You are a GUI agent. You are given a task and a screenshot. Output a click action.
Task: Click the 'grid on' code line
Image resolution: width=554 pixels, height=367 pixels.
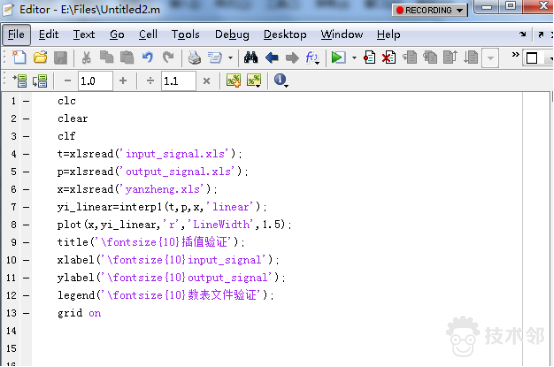coord(79,313)
